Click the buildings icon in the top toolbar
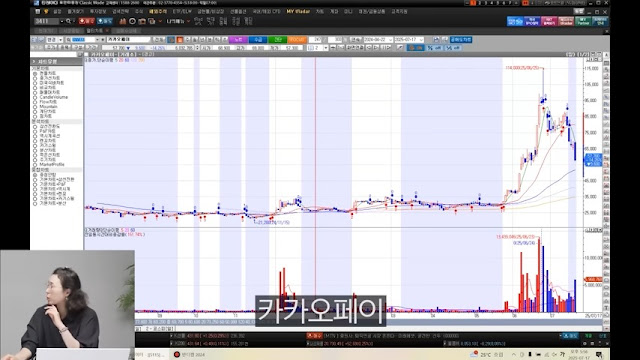The width and height of the screenshot is (640, 360). click(122, 21)
